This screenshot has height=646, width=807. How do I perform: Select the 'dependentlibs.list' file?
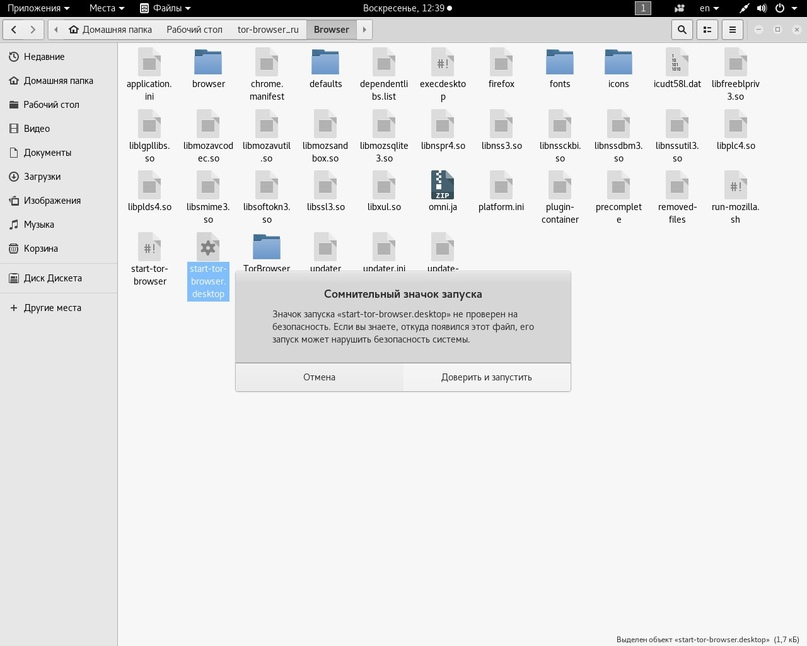click(x=384, y=75)
